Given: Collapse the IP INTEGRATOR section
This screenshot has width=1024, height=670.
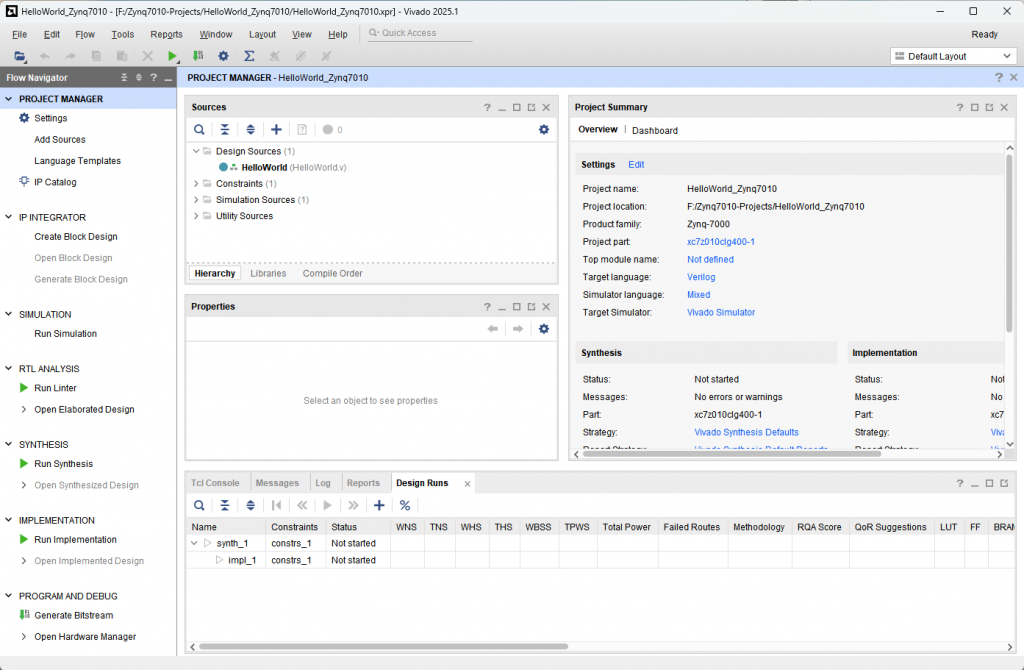Looking at the screenshot, I should (8, 217).
